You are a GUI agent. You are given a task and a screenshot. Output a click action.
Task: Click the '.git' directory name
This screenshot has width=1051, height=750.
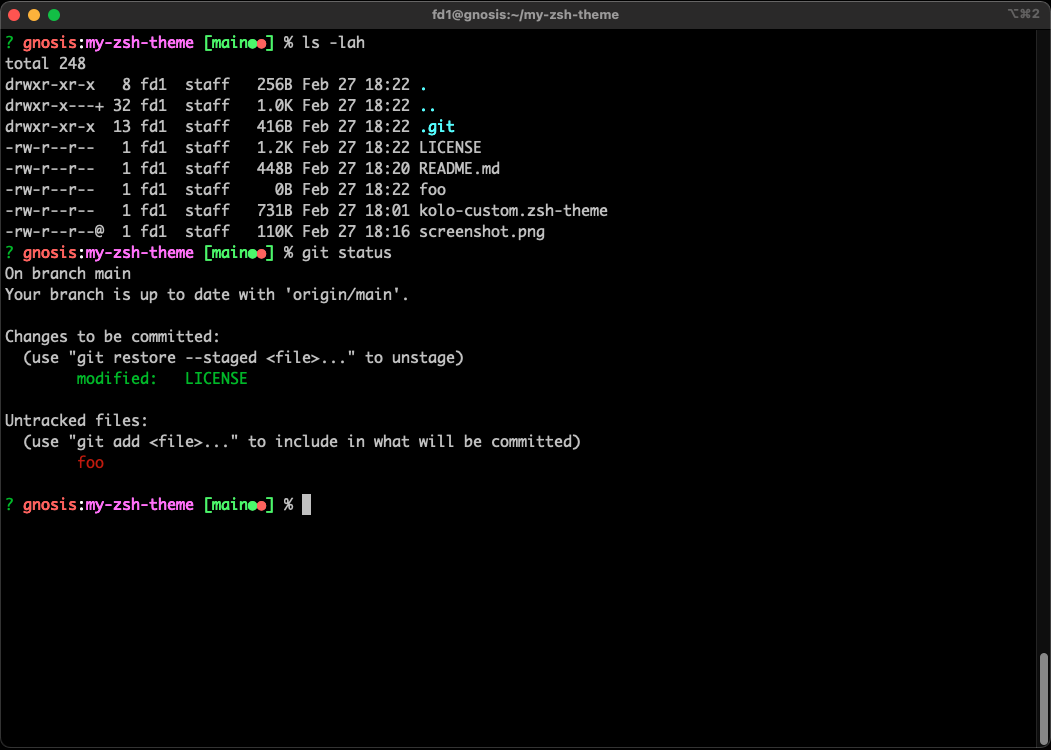437,127
